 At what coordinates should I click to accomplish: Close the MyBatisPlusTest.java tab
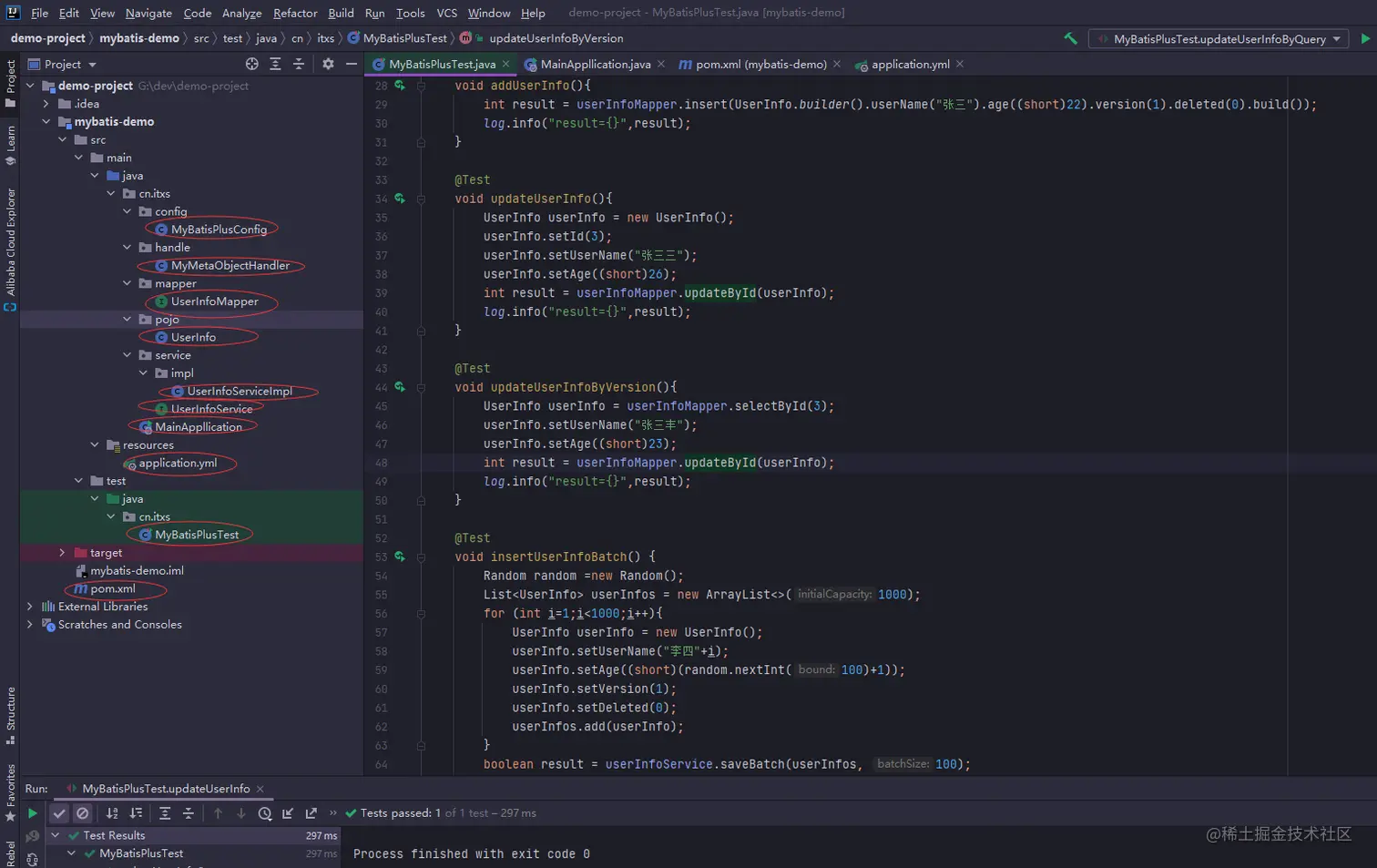505,64
